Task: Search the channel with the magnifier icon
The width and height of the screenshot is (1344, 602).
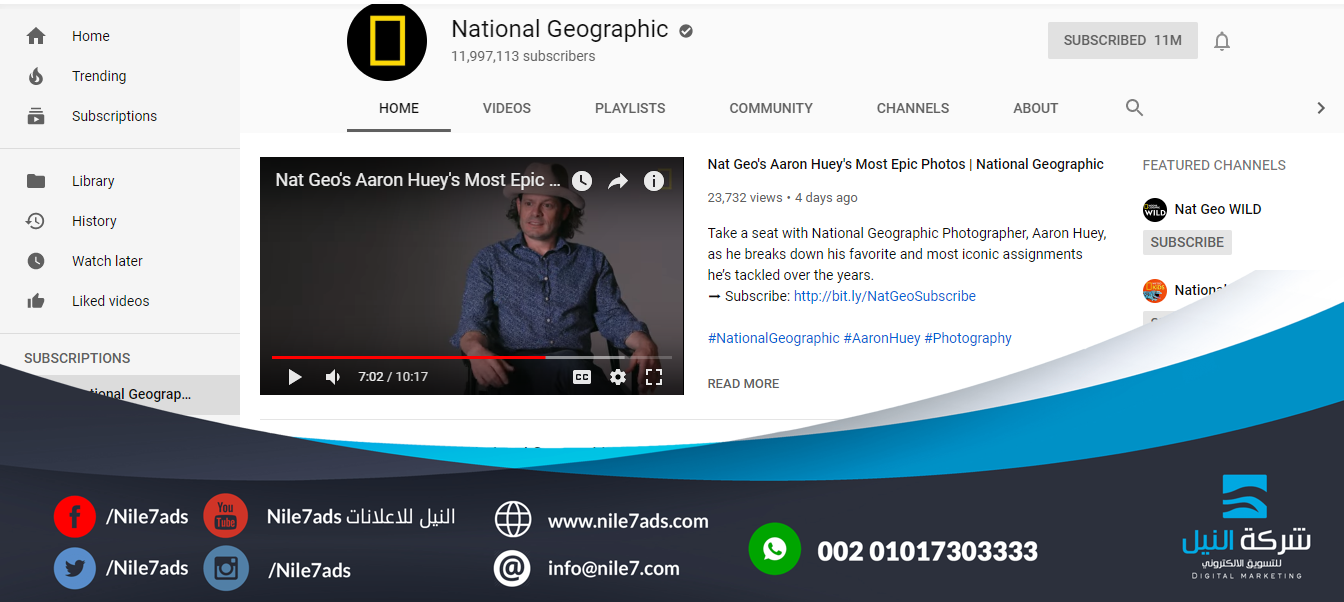Action: coord(1134,108)
